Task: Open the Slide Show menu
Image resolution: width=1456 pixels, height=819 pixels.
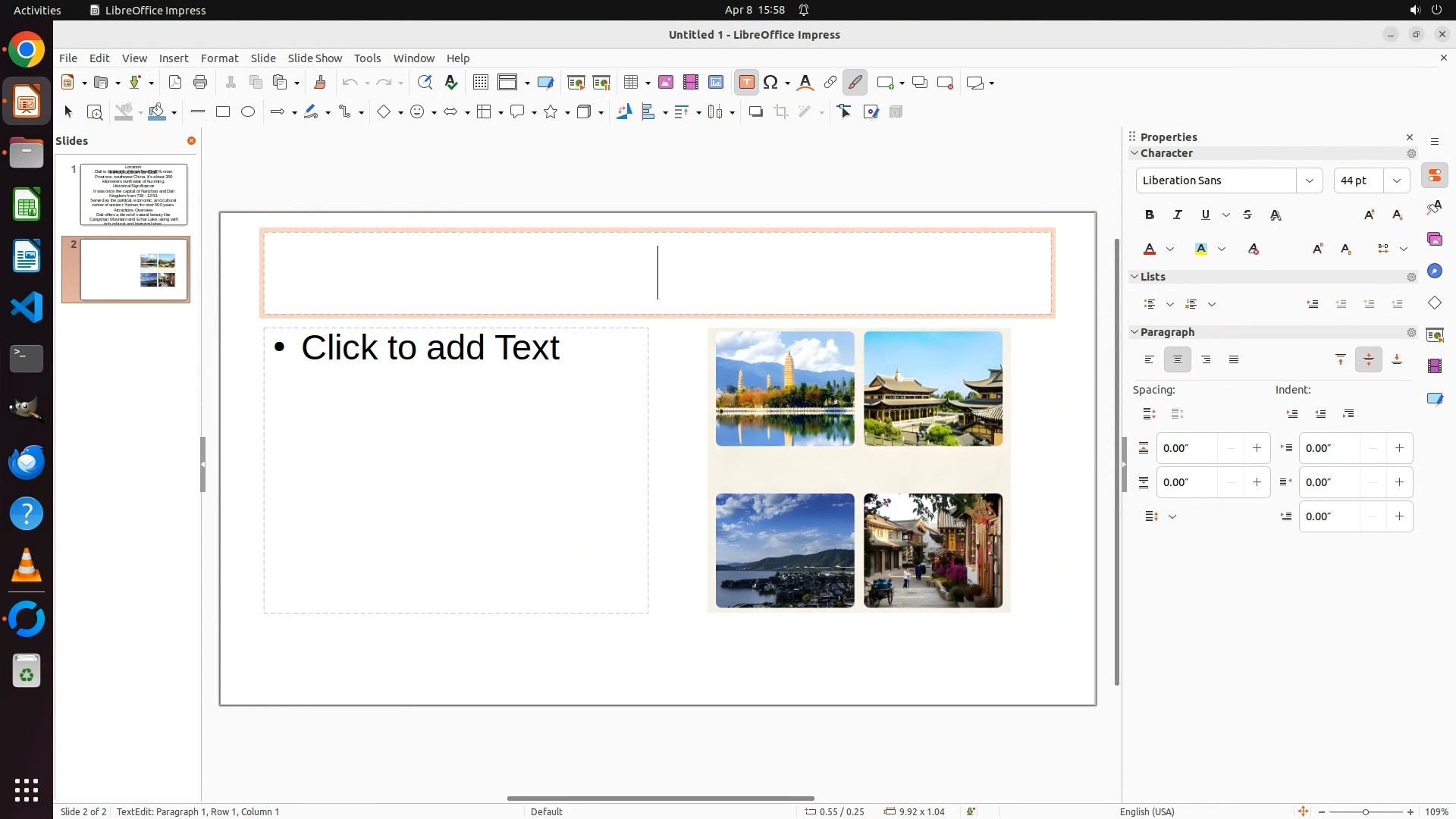Action: (315, 58)
